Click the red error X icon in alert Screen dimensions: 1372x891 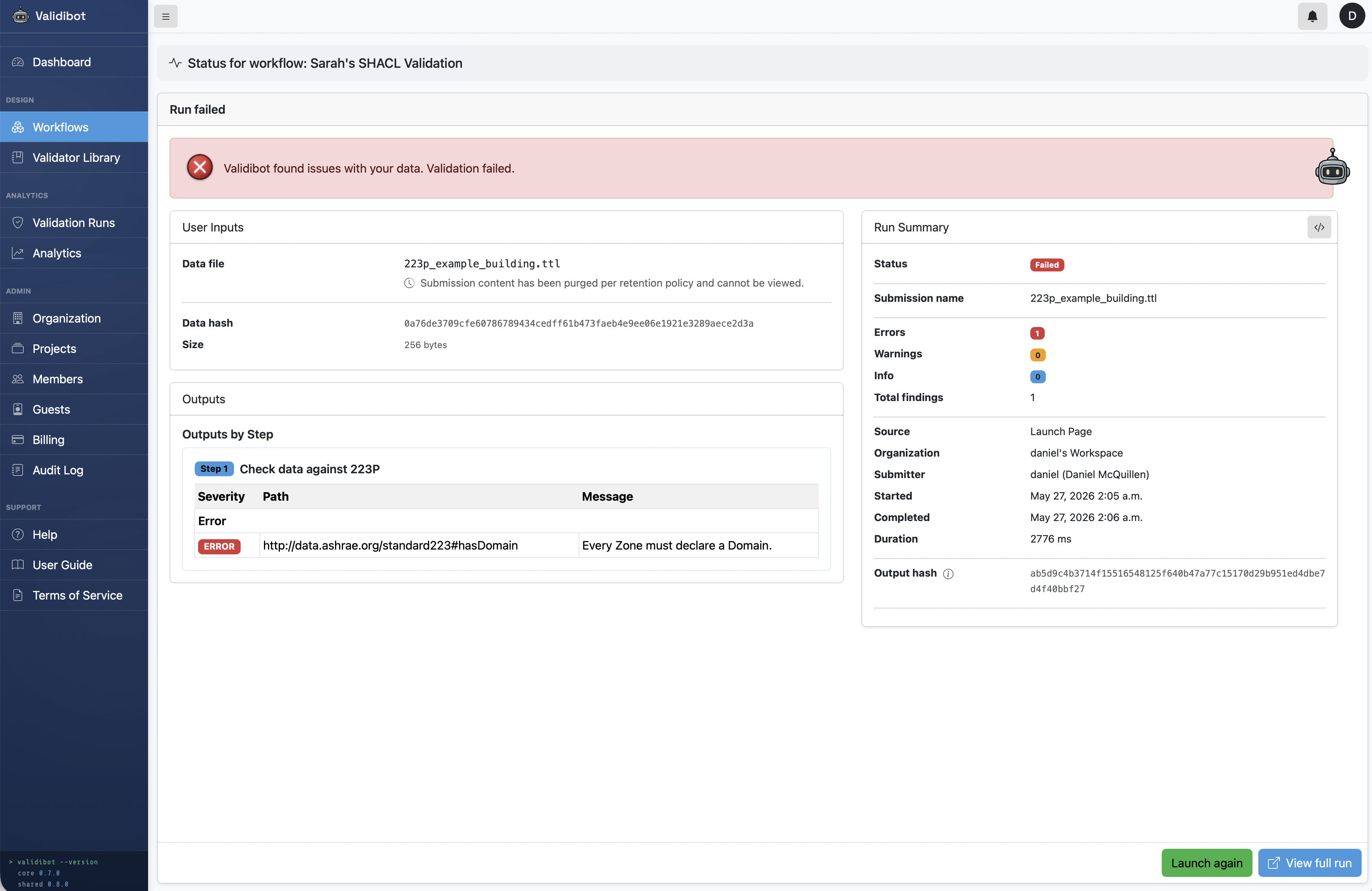tap(200, 167)
